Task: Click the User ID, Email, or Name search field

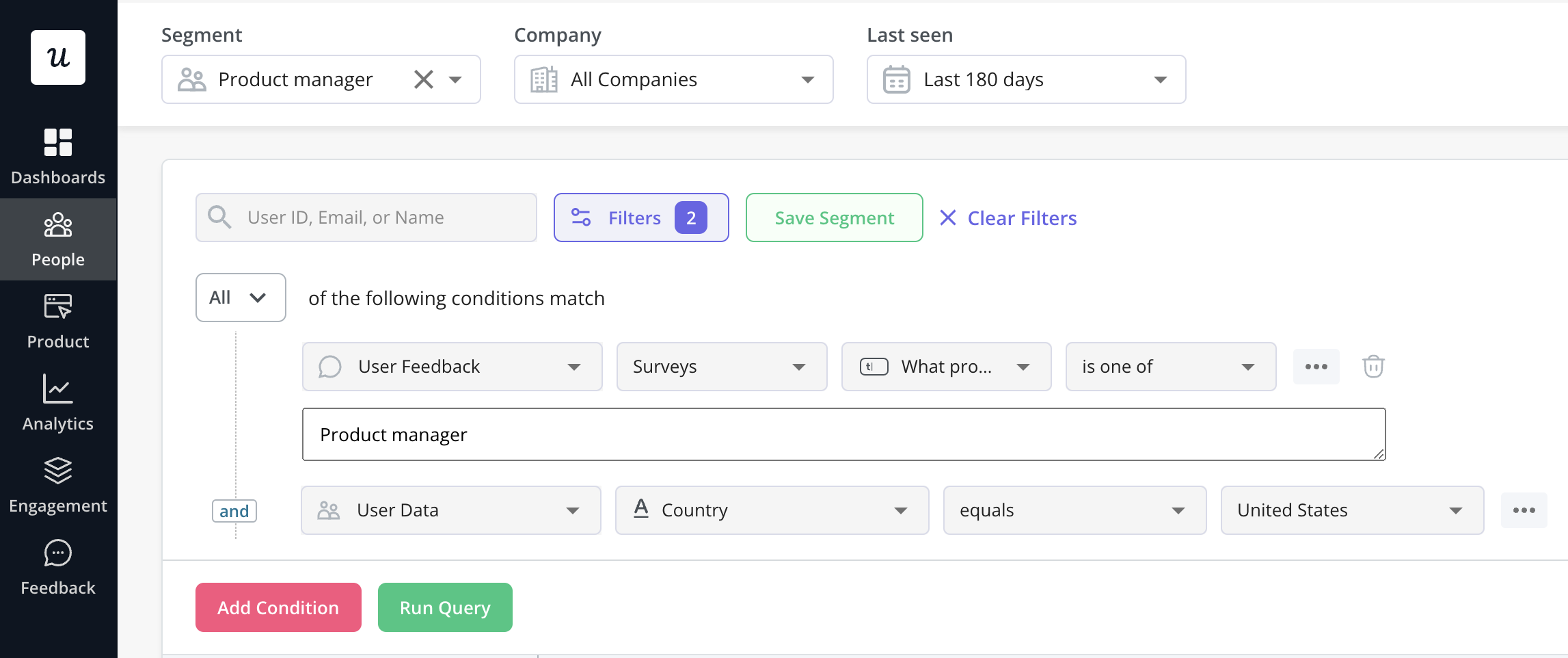Action: (366, 217)
